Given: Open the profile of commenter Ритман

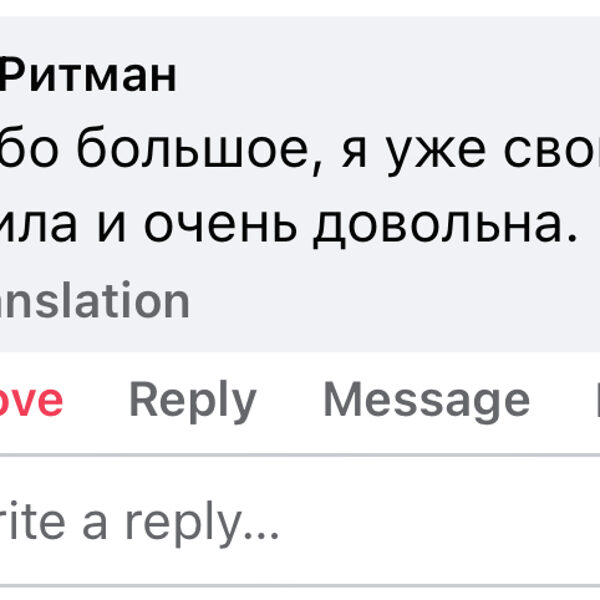Looking at the screenshot, I should pyautogui.click(x=88, y=75).
